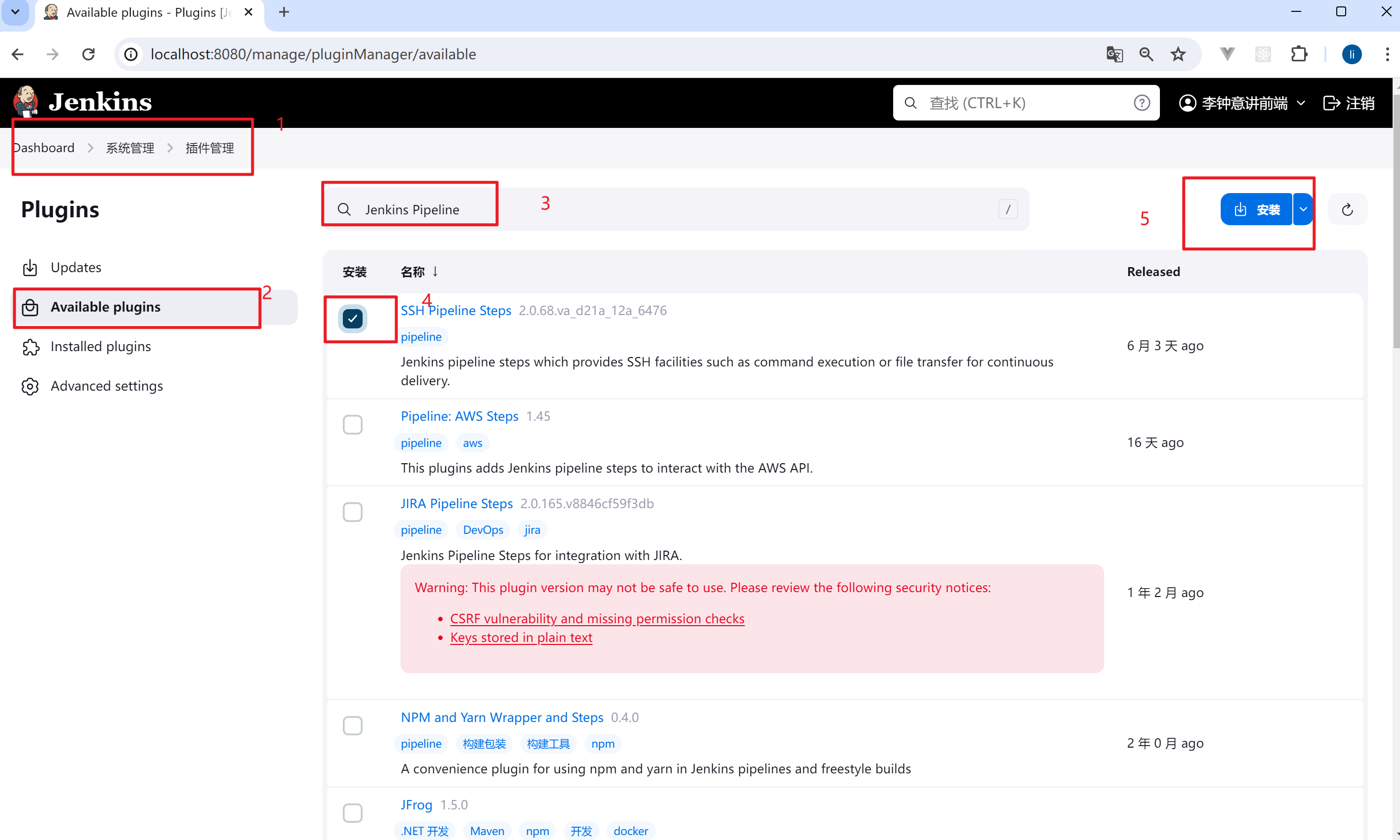The width and height of the screenshot is (1400, 840).
Task: Open CSRF vulnerability security notice link
Action: click(x=597, y=618)
